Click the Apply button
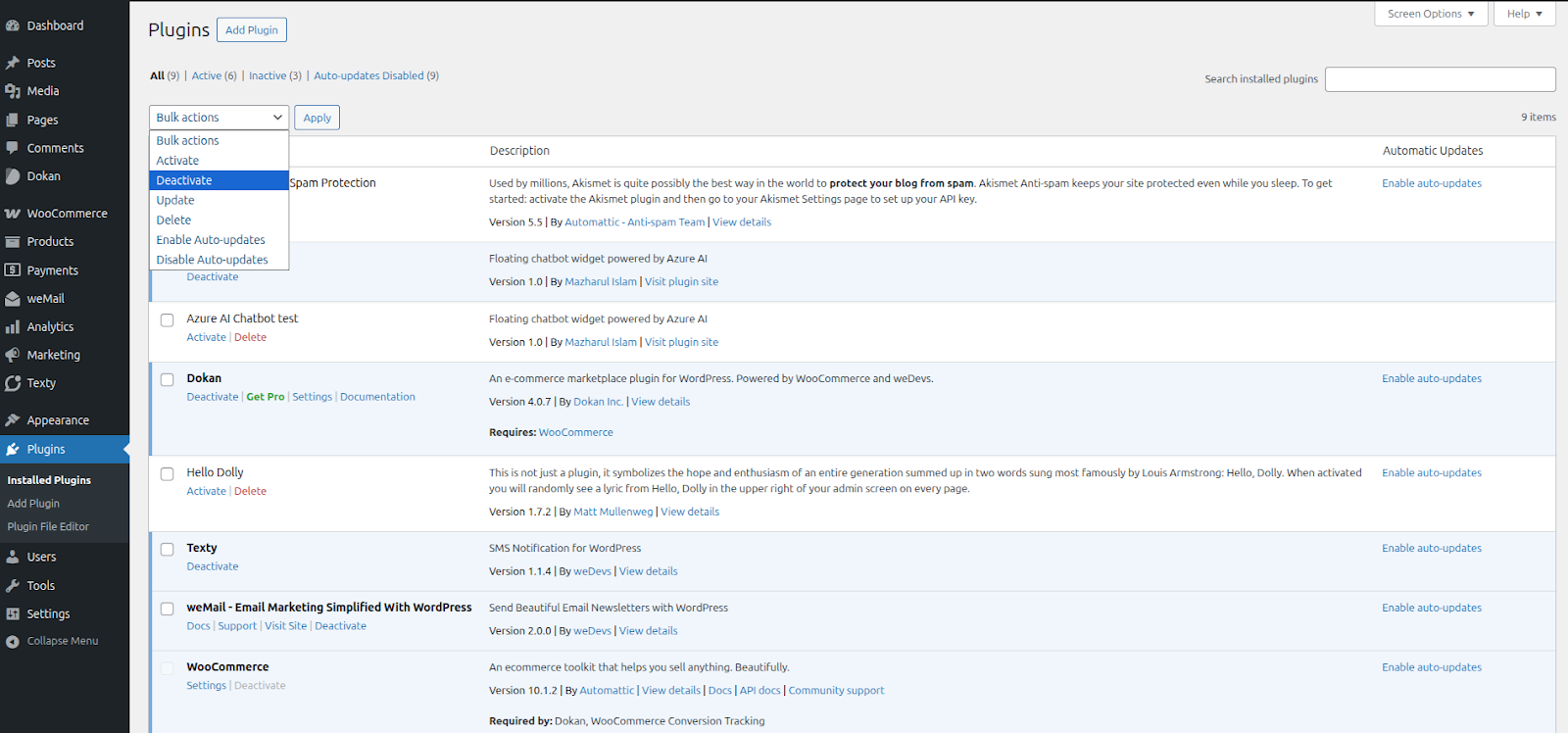1568x733 pixels. pos(317,118)
